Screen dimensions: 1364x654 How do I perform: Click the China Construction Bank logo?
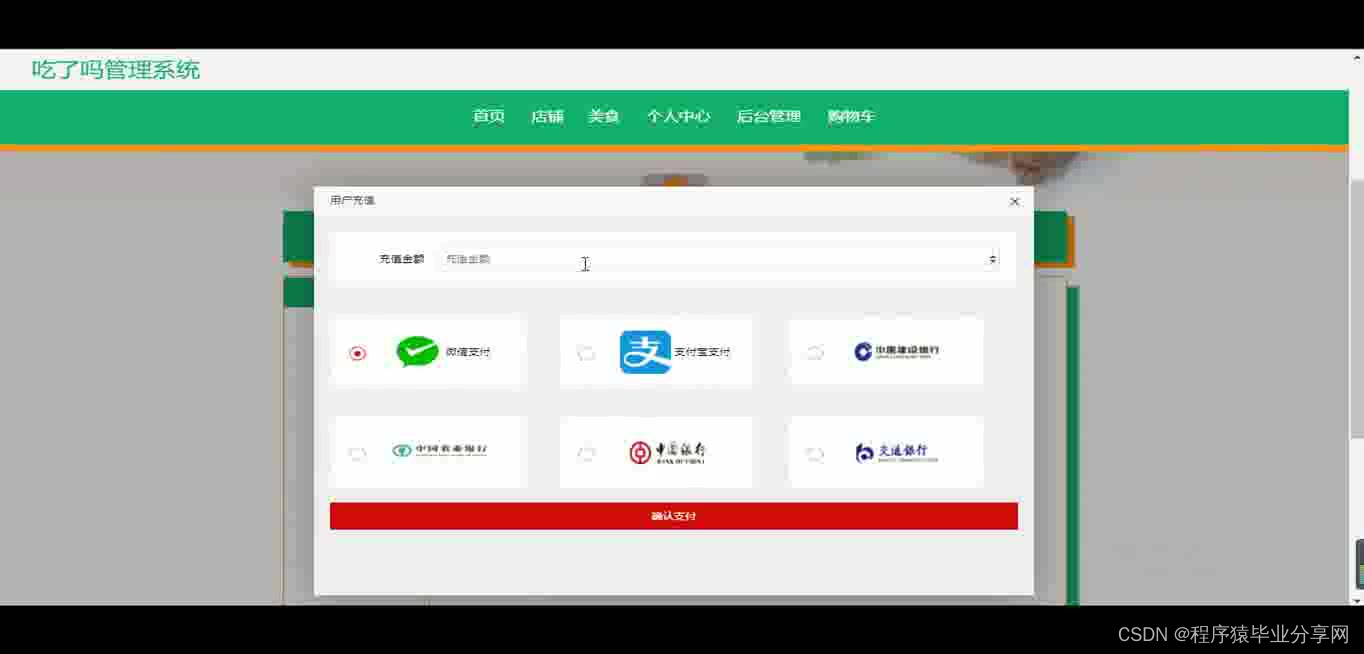pyautogui.click(x=897, y=351)
